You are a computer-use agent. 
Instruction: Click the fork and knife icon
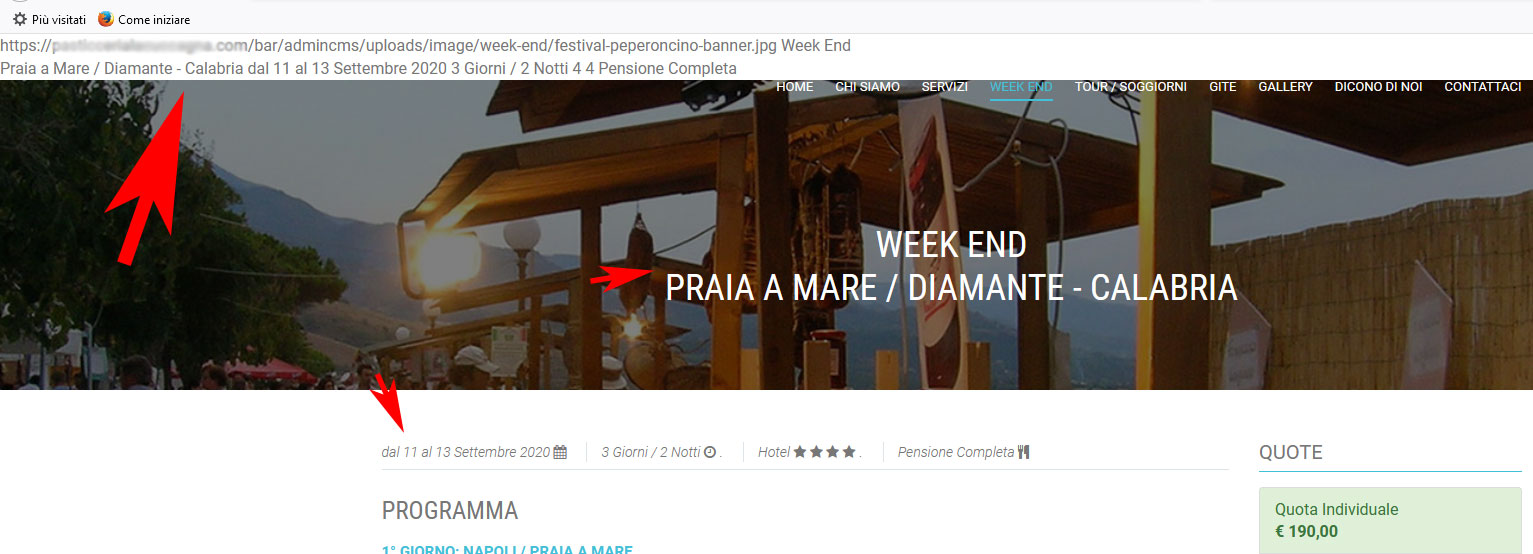point(1023,452)
